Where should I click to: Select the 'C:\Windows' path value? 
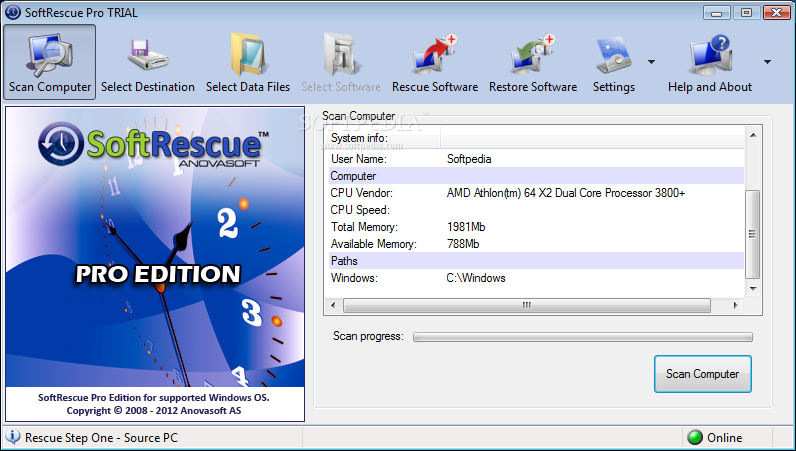click(x=476, y=278)
